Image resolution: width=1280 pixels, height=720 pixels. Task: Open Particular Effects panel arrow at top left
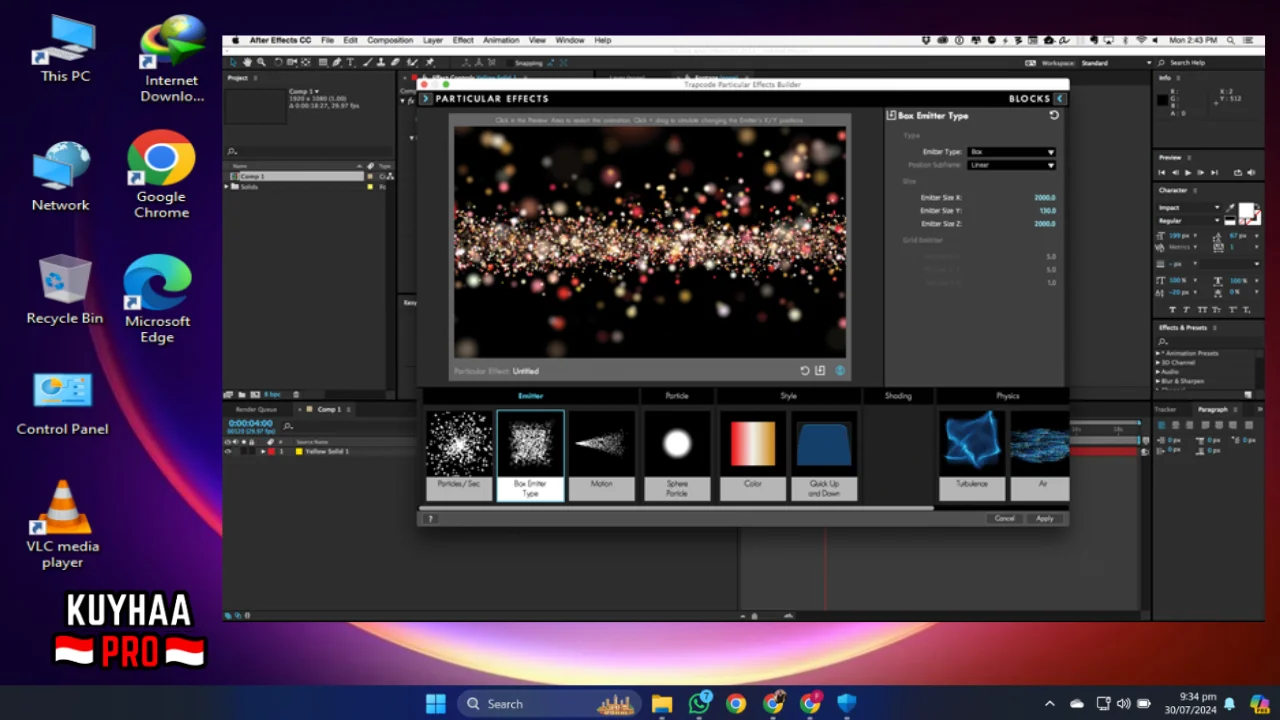tap(425, 99)
